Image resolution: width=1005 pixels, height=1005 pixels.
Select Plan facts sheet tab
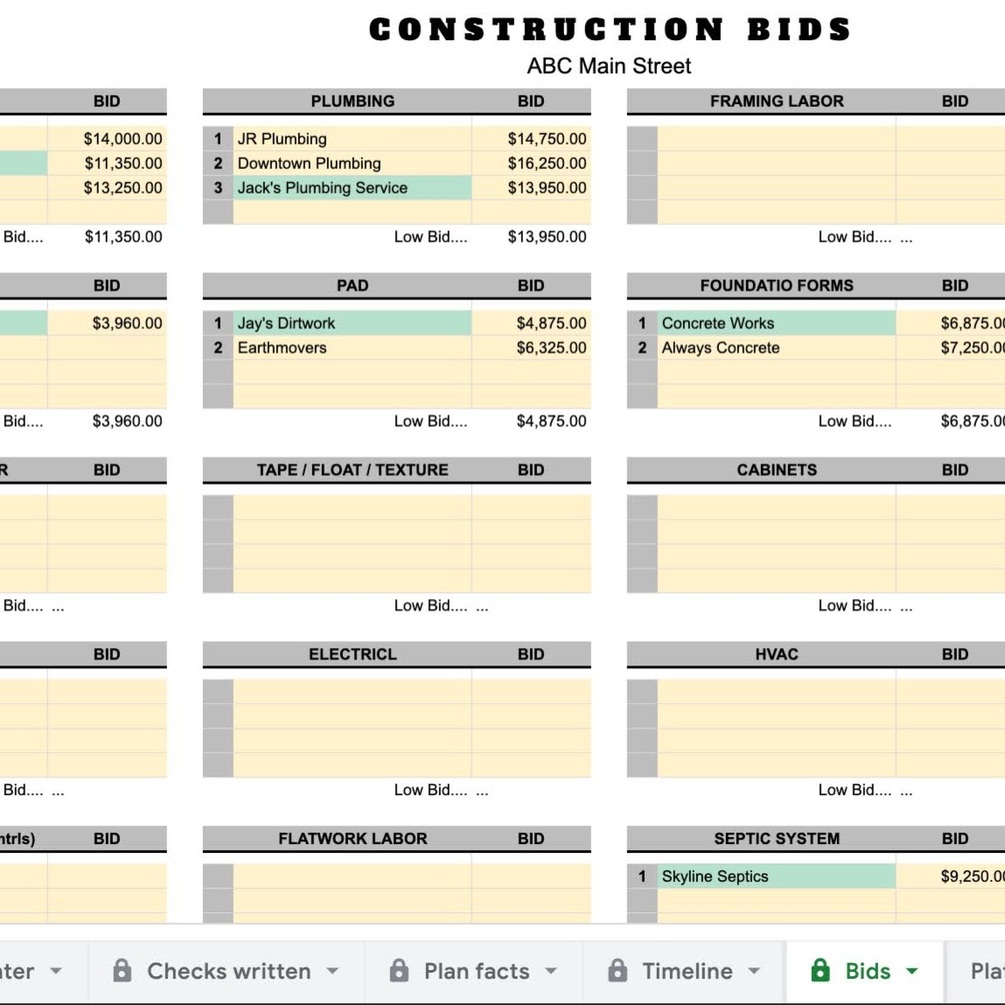pyautogui.click(x=476, y=971)
